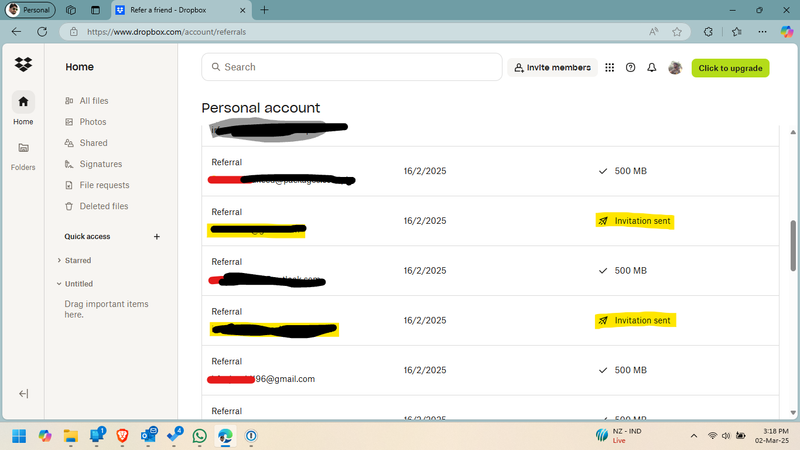Click the Dropbox logo icon
The image size is (800, 450).
[x=23, y=66]
